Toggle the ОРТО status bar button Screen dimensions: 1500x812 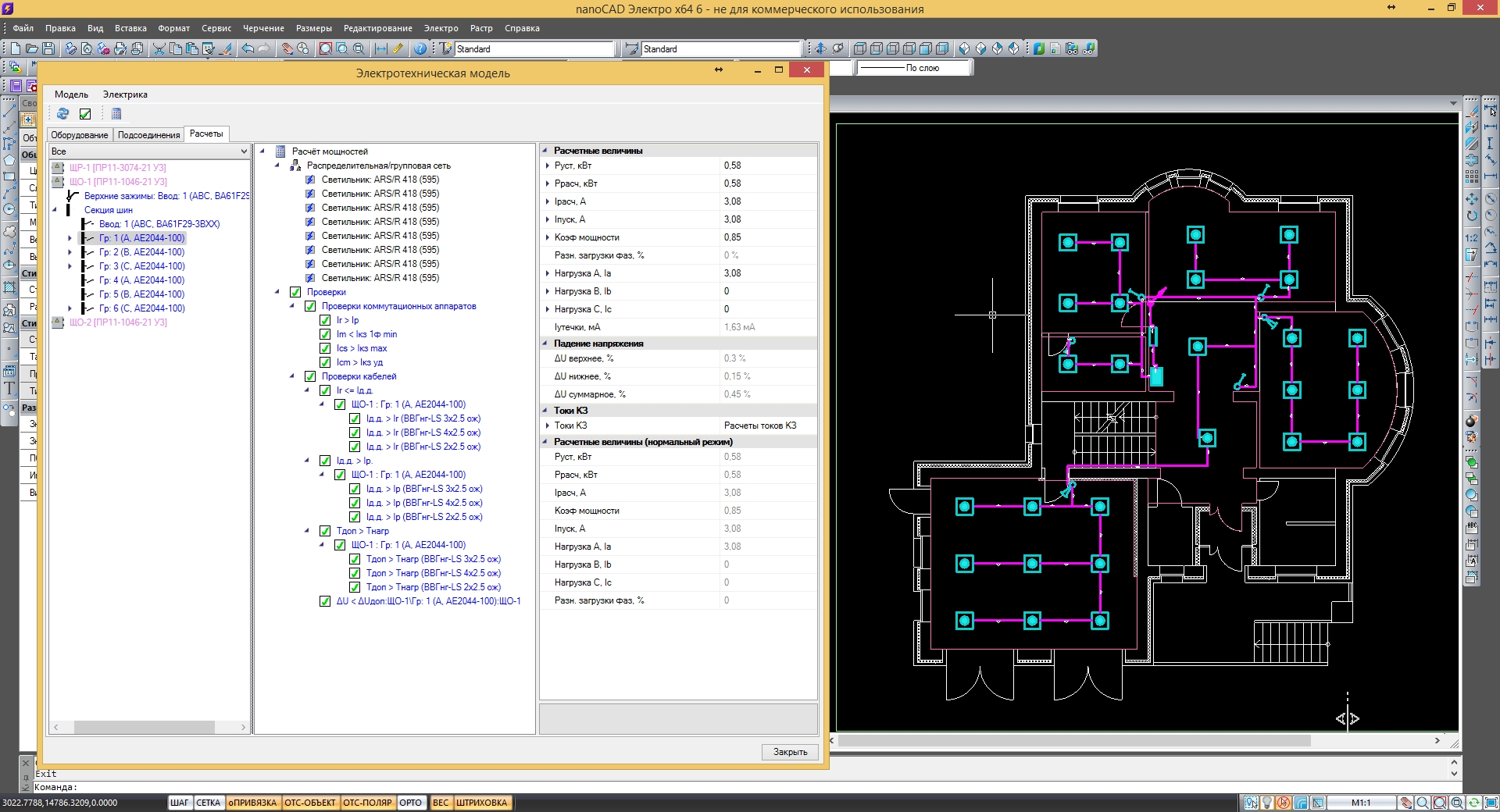[410, 803]
